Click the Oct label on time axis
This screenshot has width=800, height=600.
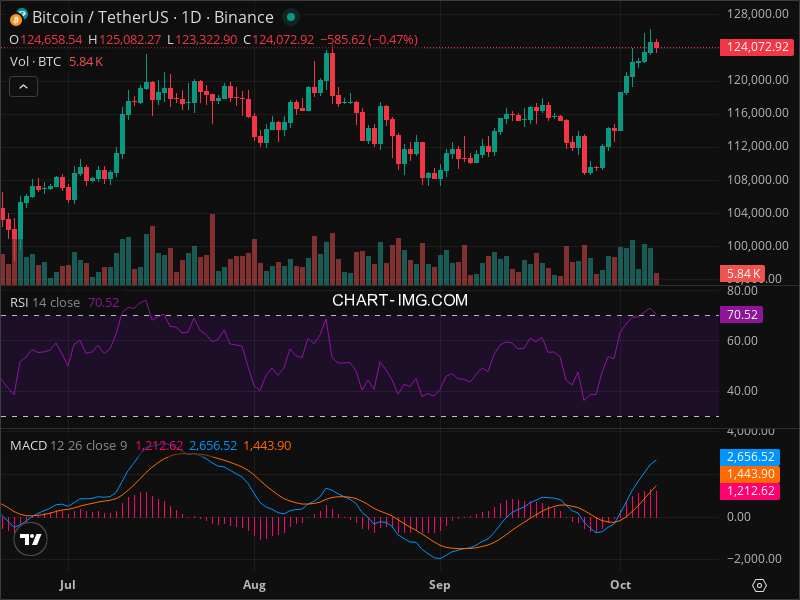tap(621, 584)
